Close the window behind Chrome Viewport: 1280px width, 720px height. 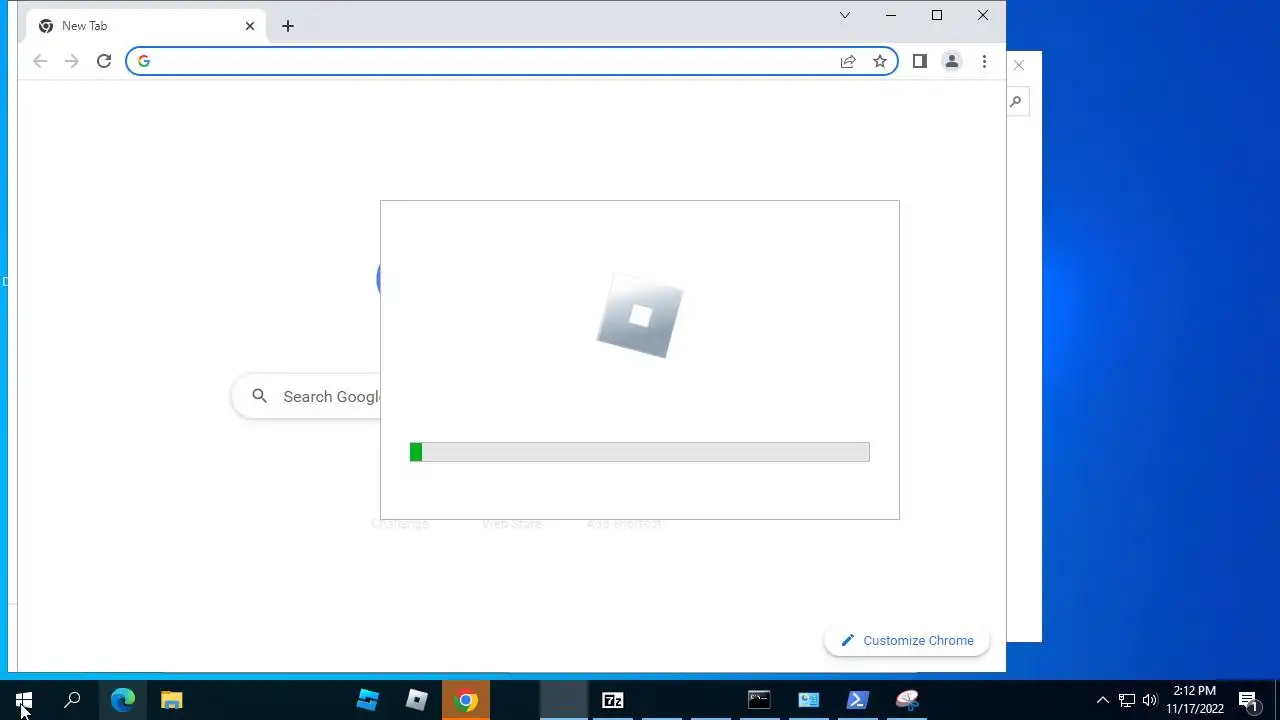(1019, 65)
